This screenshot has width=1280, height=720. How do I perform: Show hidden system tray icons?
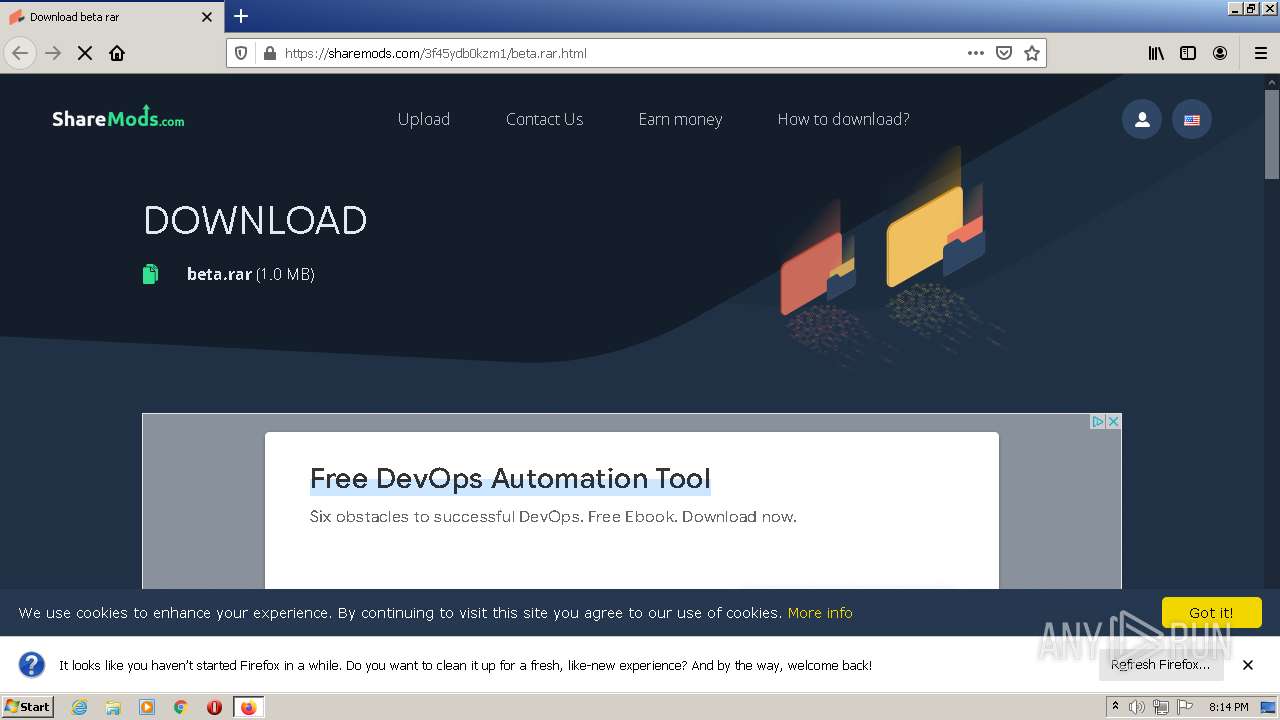[x=1115, y=707]
